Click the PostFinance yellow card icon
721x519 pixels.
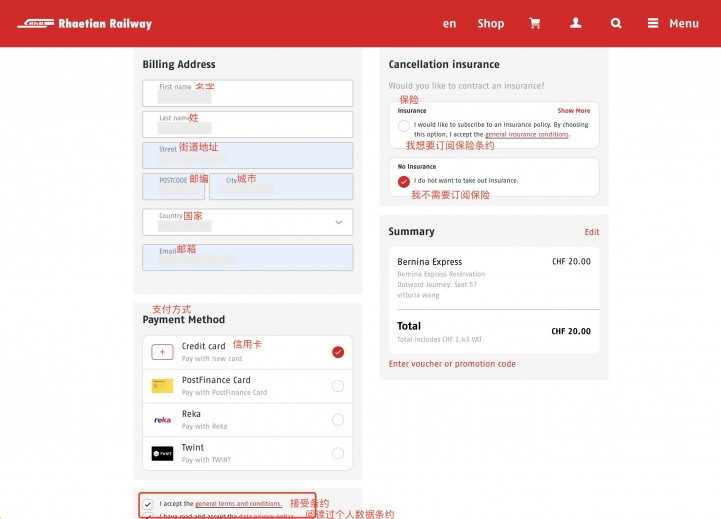162,386
